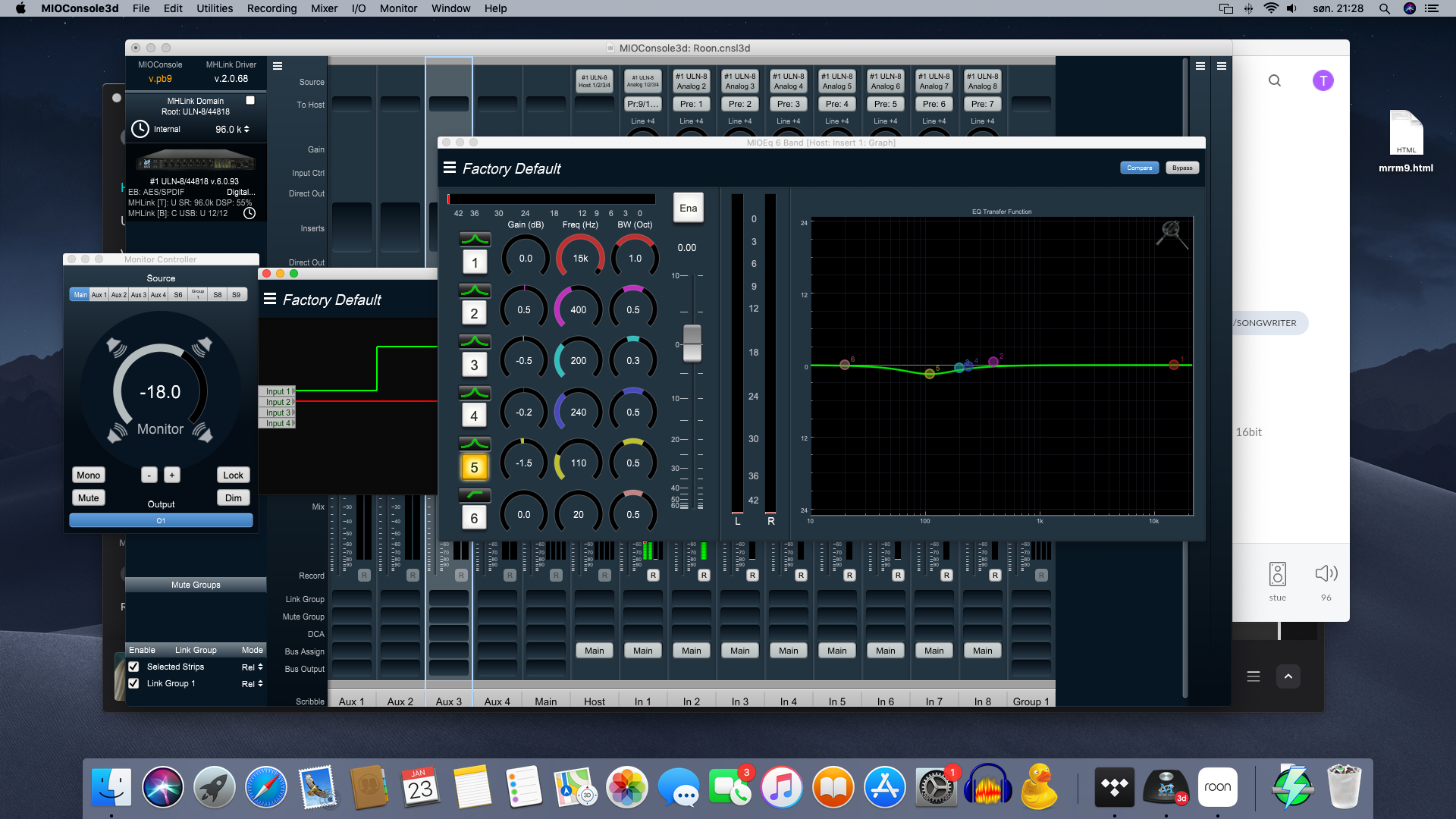Toggle EQ band 2 enable button
The image size is (1456, 819).
[x=475, y=313]
